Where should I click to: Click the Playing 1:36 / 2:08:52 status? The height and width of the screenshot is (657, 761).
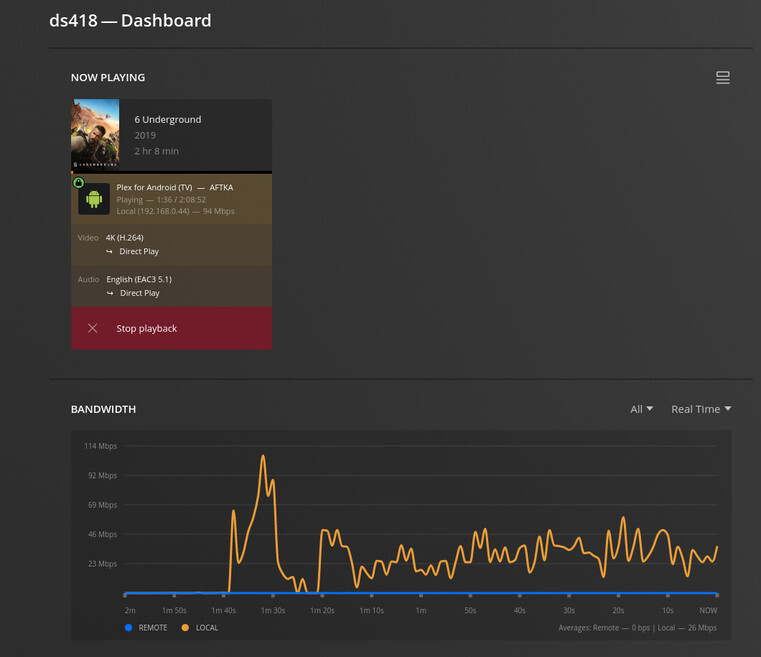tap(161, 199)
